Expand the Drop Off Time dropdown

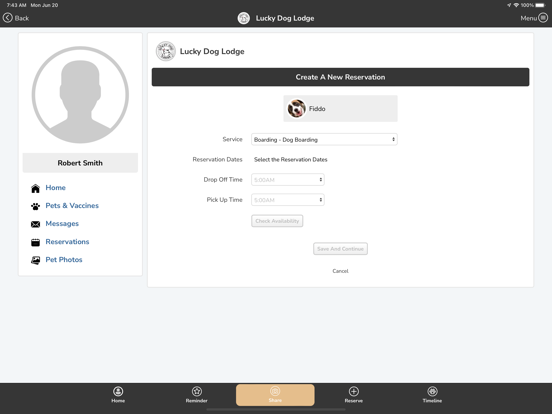coord(288,180)
